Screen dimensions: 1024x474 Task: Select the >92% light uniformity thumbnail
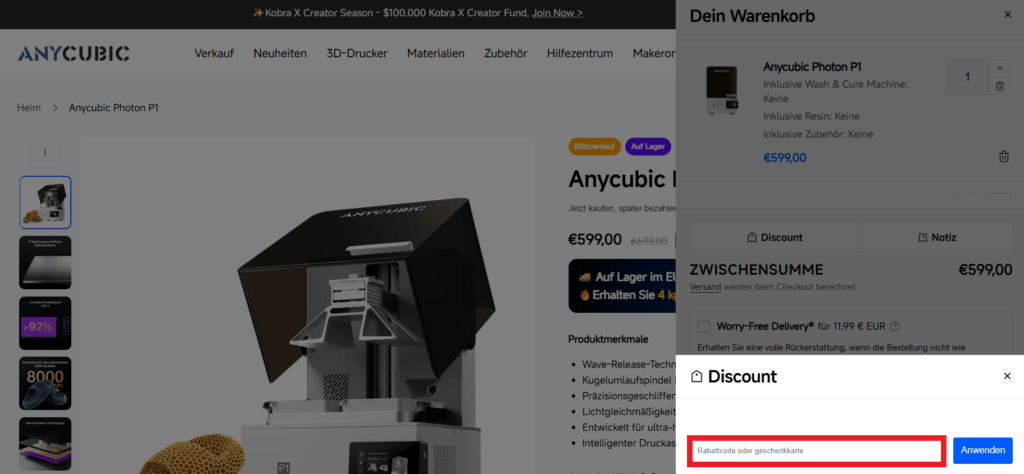45,323
